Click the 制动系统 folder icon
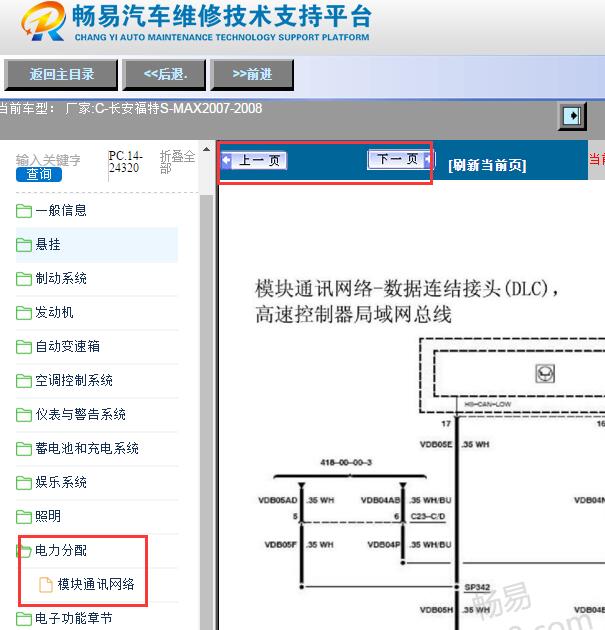The image size is (605, 630). 24,279
